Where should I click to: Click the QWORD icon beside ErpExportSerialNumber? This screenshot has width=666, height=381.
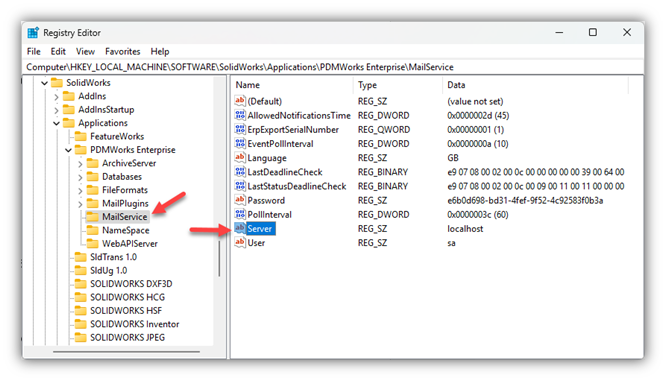[x=240, y=129]
